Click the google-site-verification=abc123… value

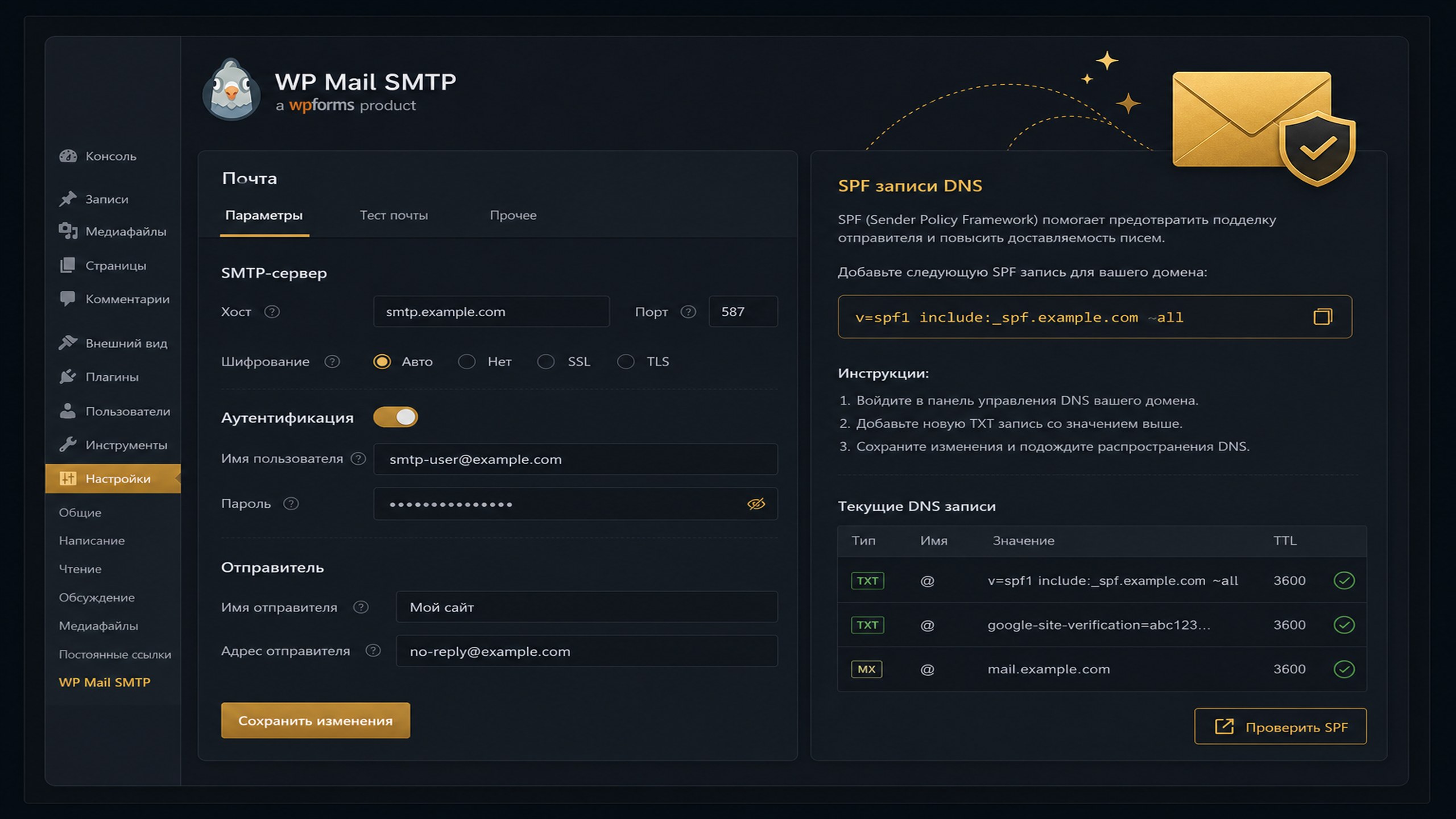click(x=1099, y=625)
